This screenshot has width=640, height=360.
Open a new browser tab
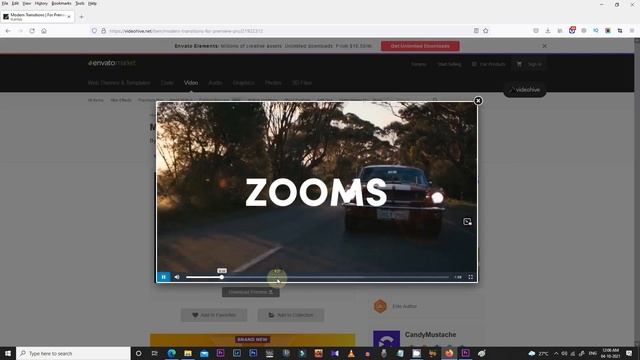81,17
